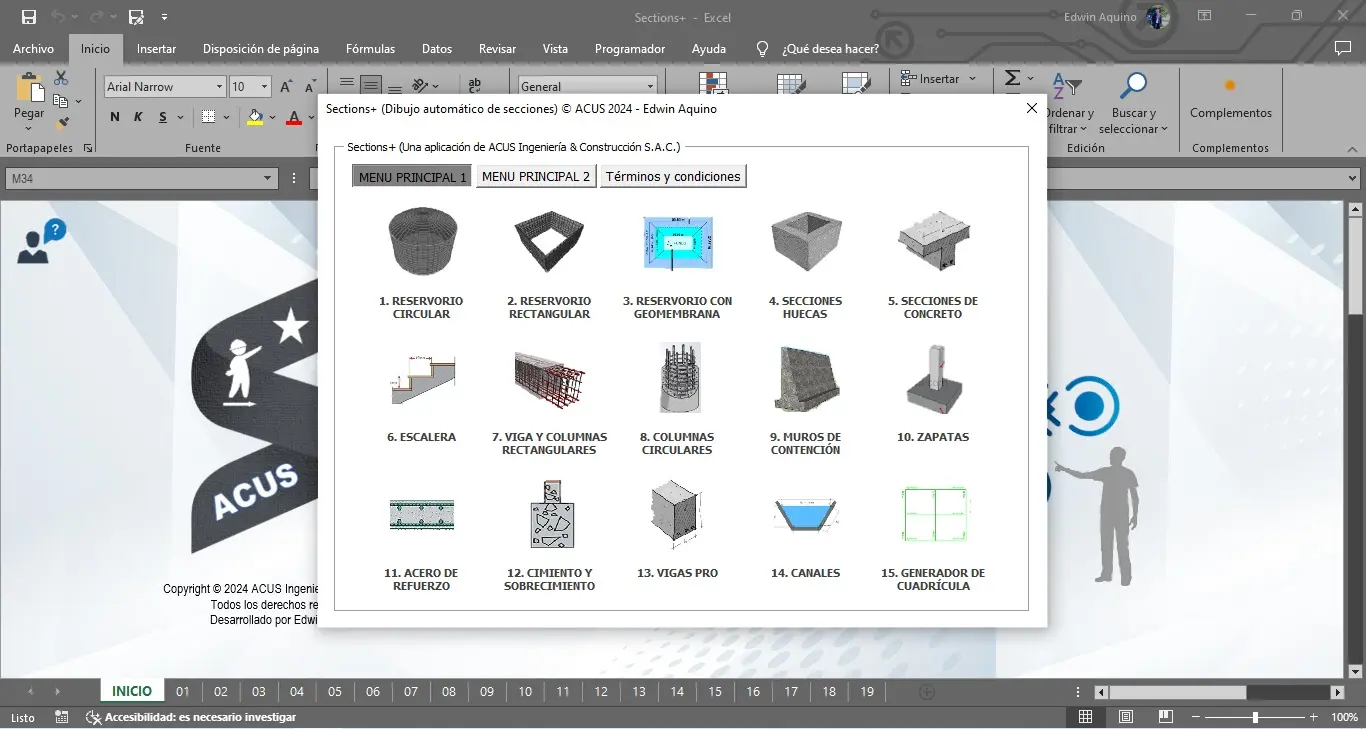The image size is (1366, 729).
Task: Click the Términos y condiciones button
Action: (x=673, y=176)
